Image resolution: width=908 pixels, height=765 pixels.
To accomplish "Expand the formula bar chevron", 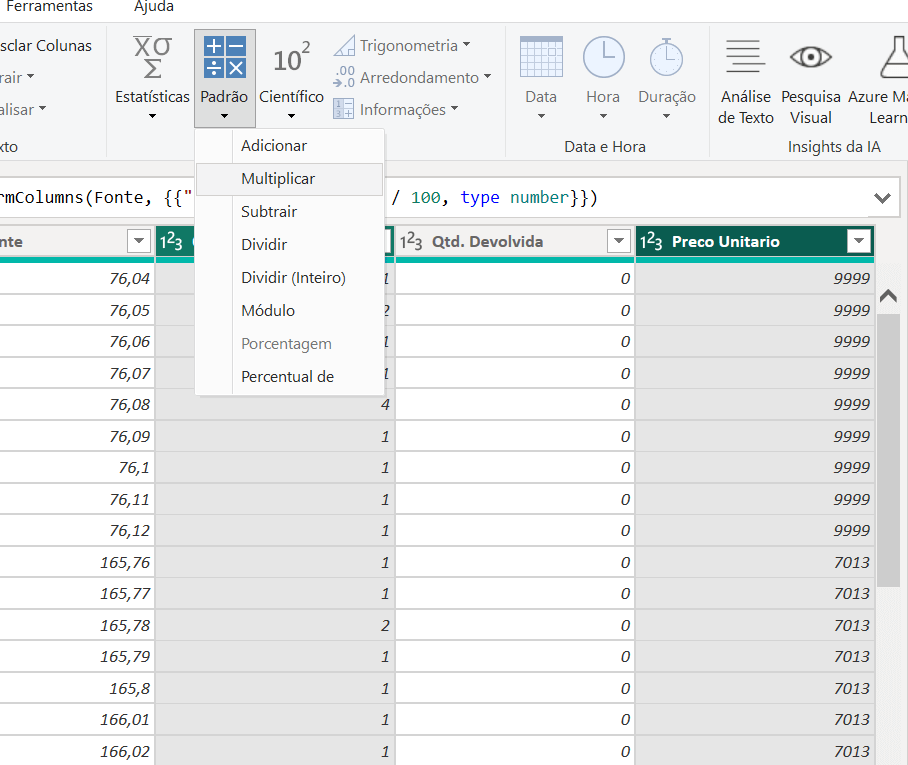I will (882, 198).
